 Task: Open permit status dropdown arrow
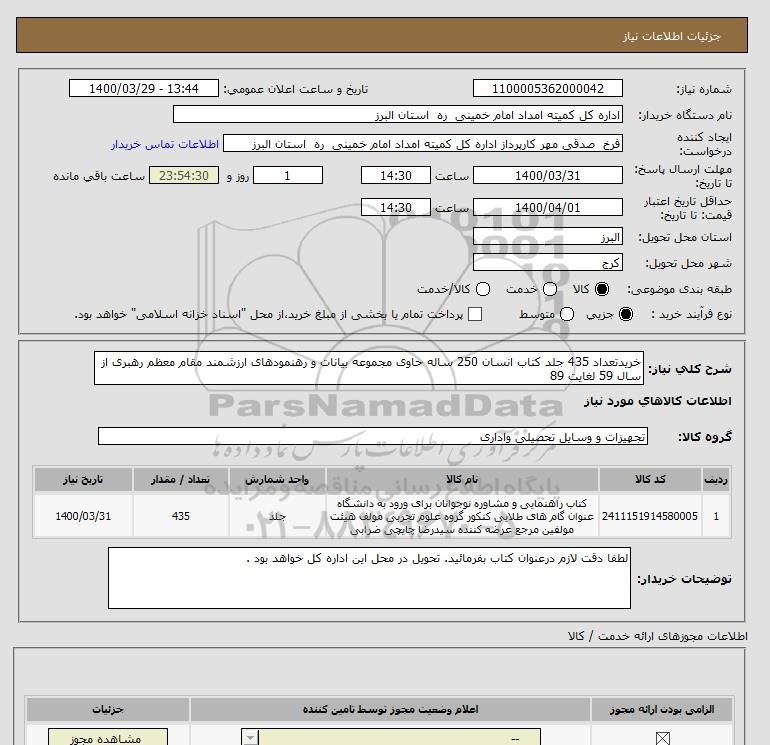[250, 738]
